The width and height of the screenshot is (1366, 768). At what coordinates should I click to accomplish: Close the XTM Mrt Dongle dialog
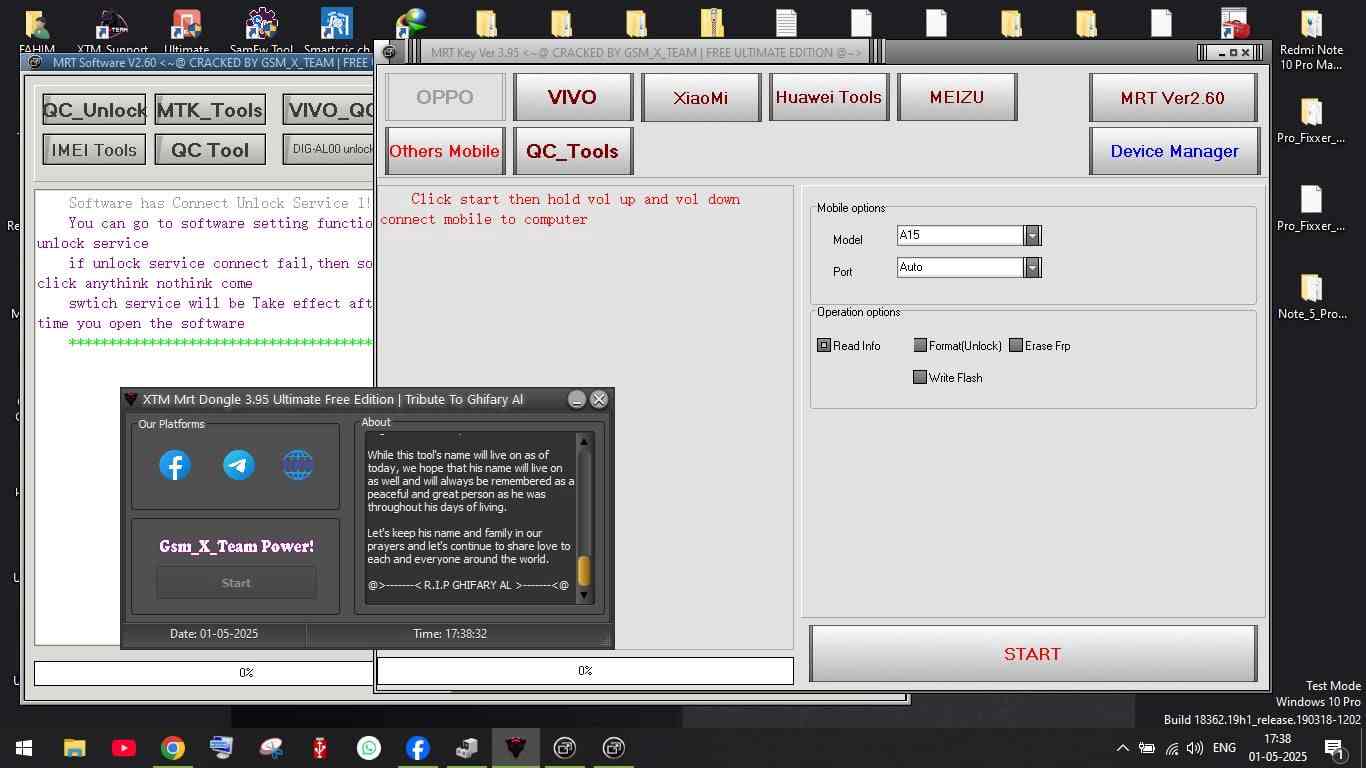[x=599, y=399]
